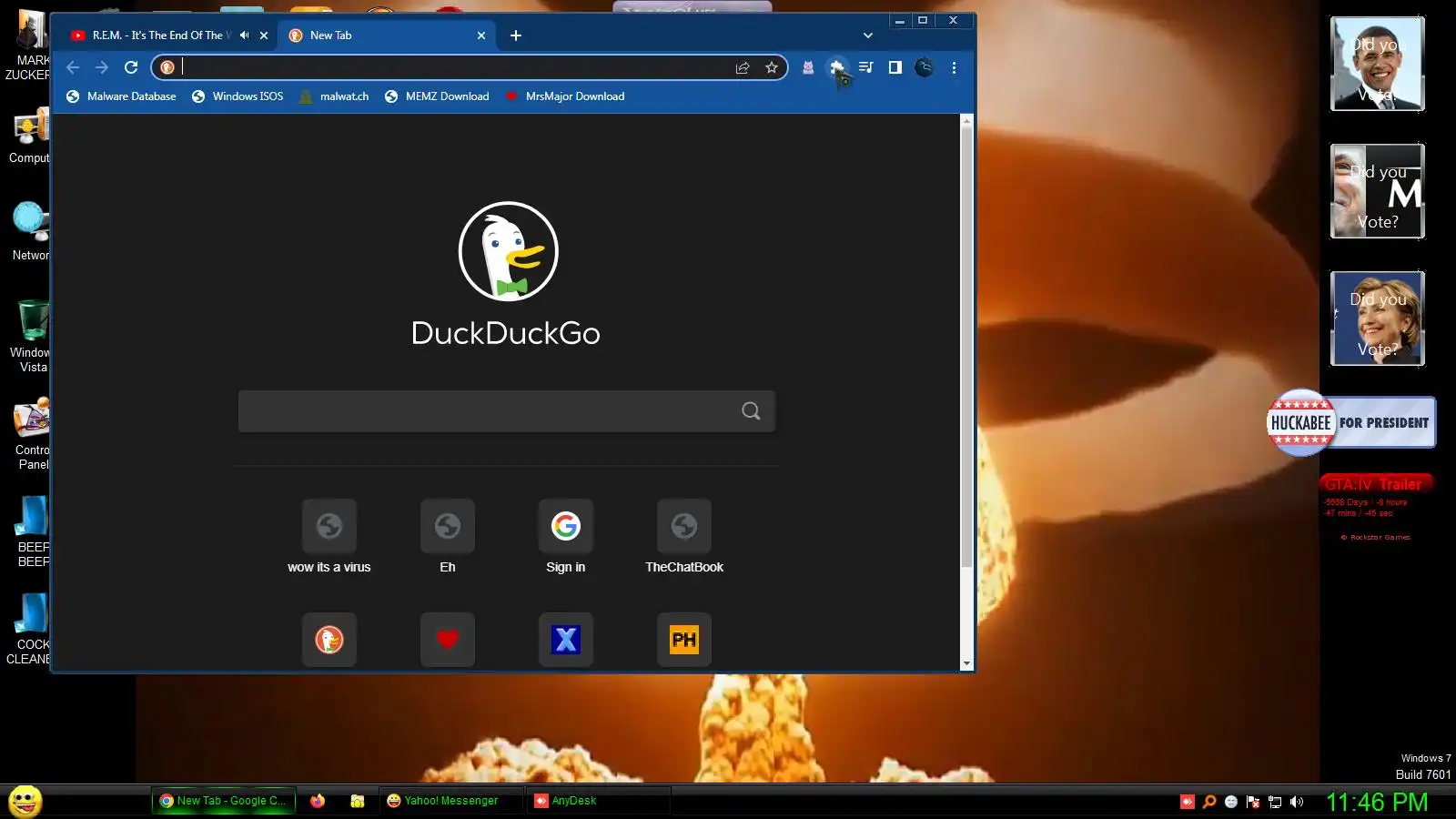
Task: Mute the R.E.M. tab audio
Action: (x=244, y=35)
